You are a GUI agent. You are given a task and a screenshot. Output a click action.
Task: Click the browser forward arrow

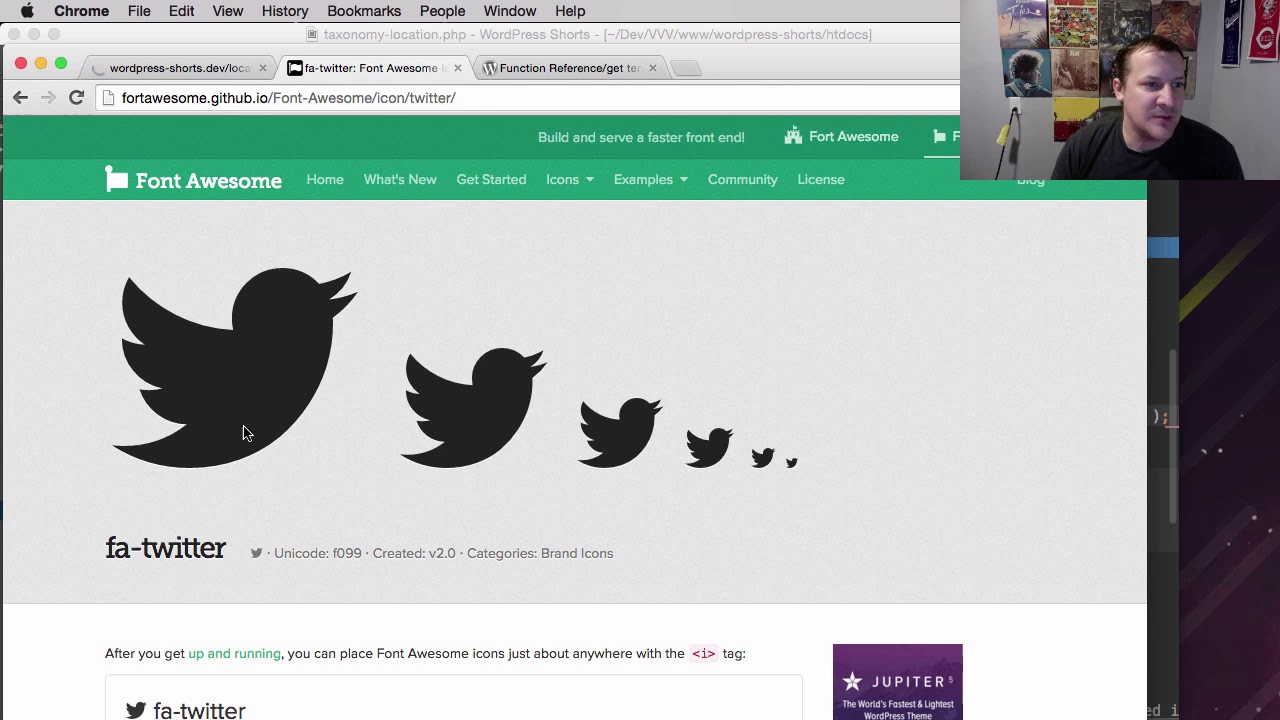coord(48,97)
